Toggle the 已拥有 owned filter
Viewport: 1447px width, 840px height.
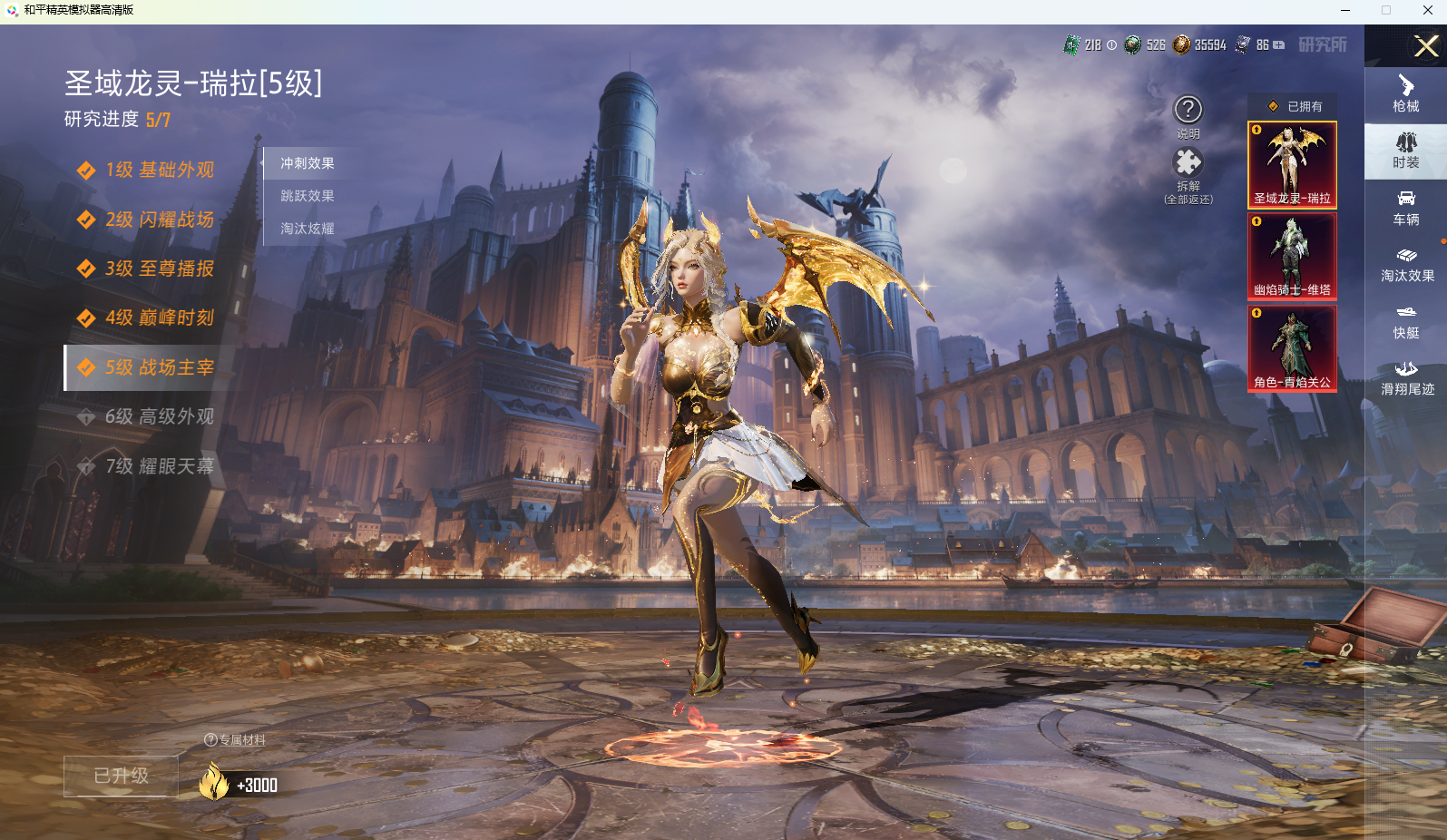coord(1294,106)
